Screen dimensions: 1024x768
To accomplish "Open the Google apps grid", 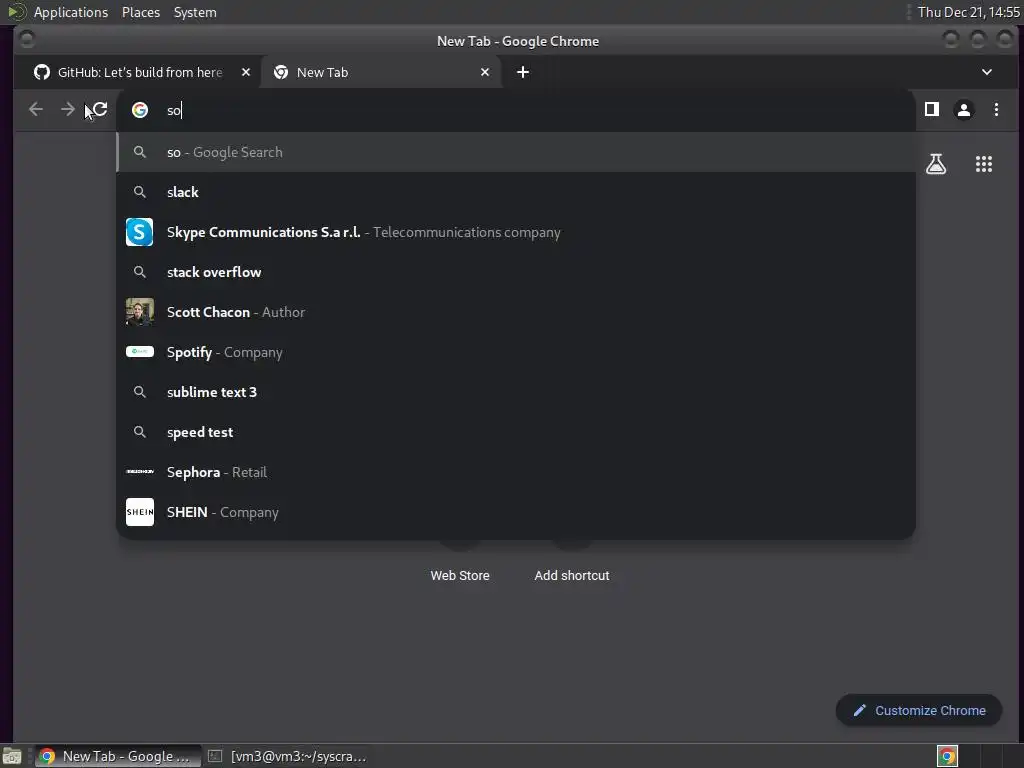I will tap(984, 164).
